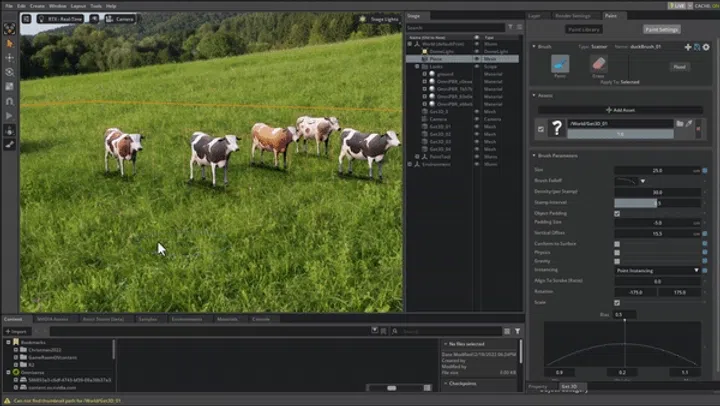Click the save brush icon

(697, 47)
